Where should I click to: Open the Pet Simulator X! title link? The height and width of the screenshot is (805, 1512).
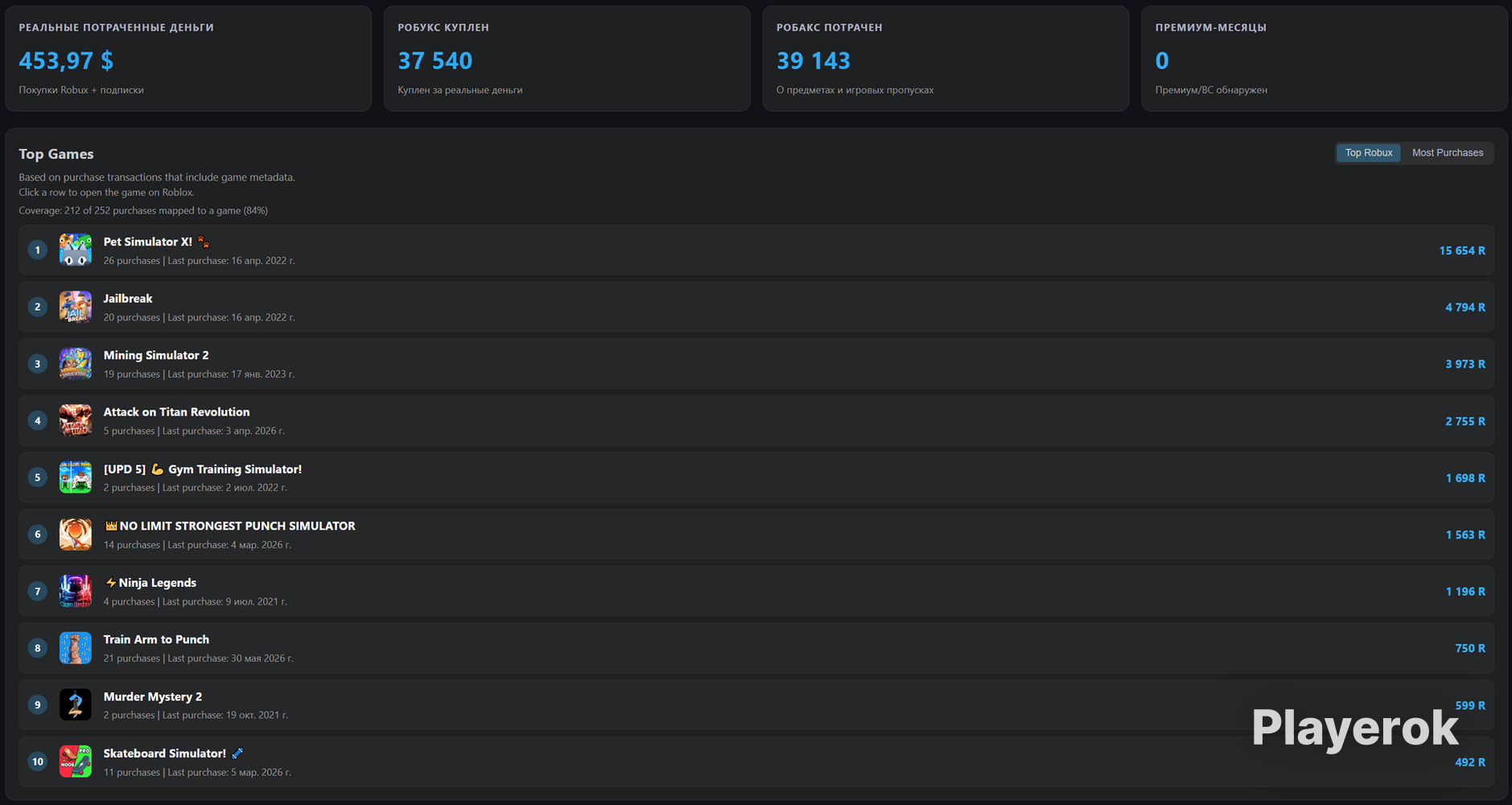point(148,242)
